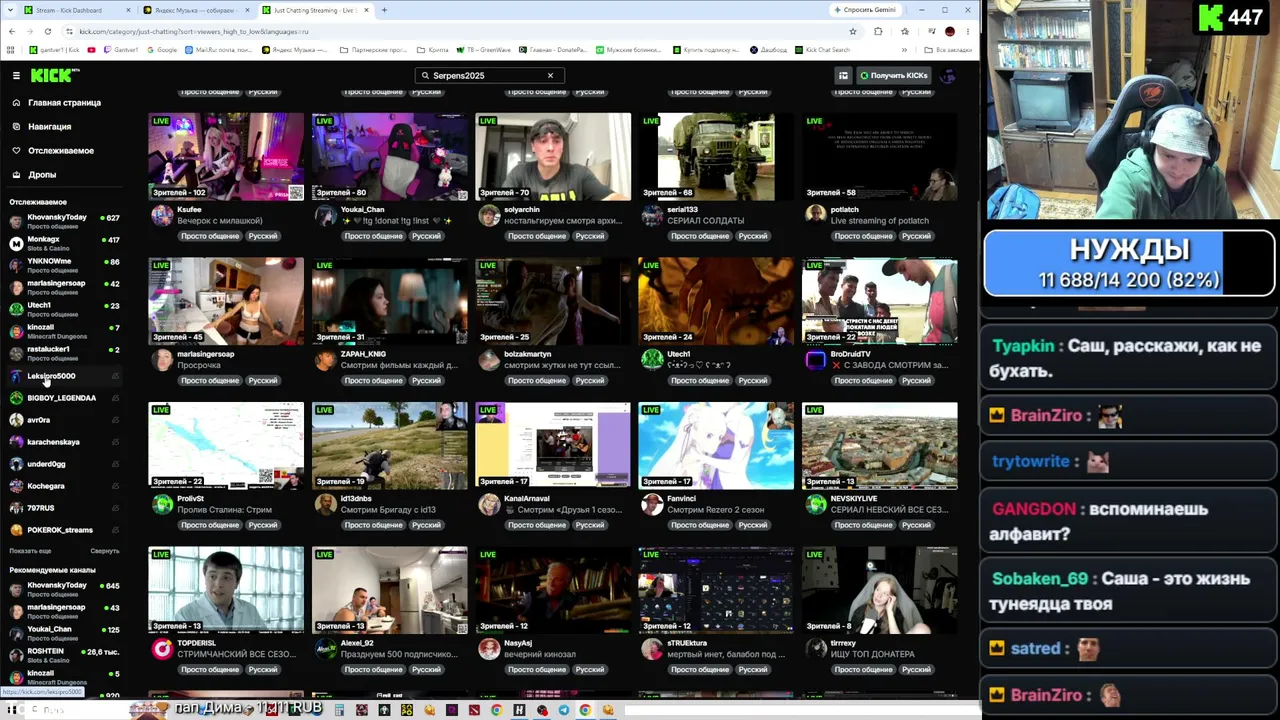
Task: Open the СЕРИАЛ СОЛДАТЫ stream thumbnail
Action: (716, 157)
